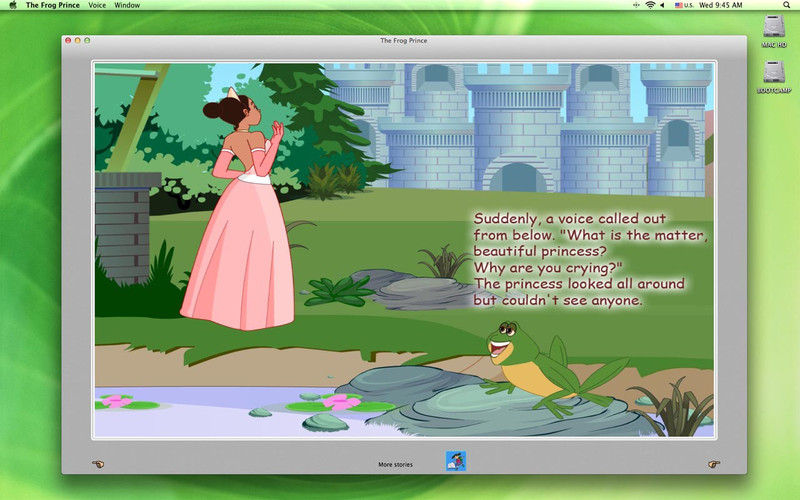Viewport: 800px width, 500px height.
Task: Minimize the window with yellow button
Action: point(78,40)
